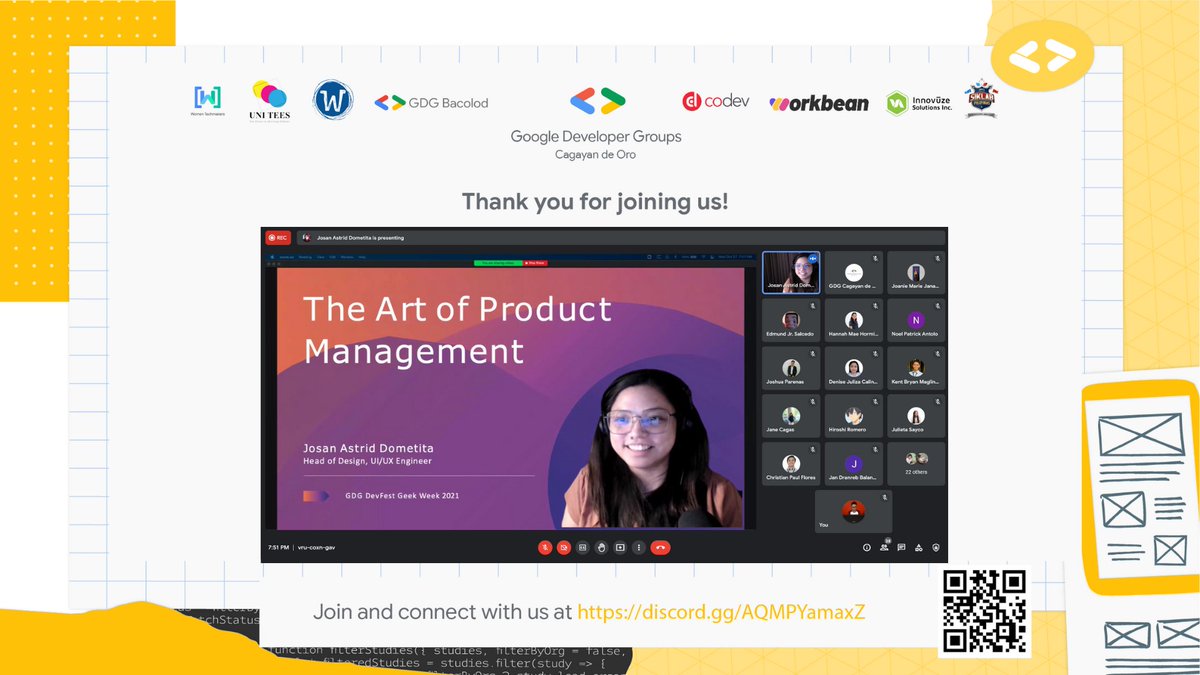Screen dimensions: 1200x675
Task: Click 'Join and connect with us at' text
Action: pos(443,612)
